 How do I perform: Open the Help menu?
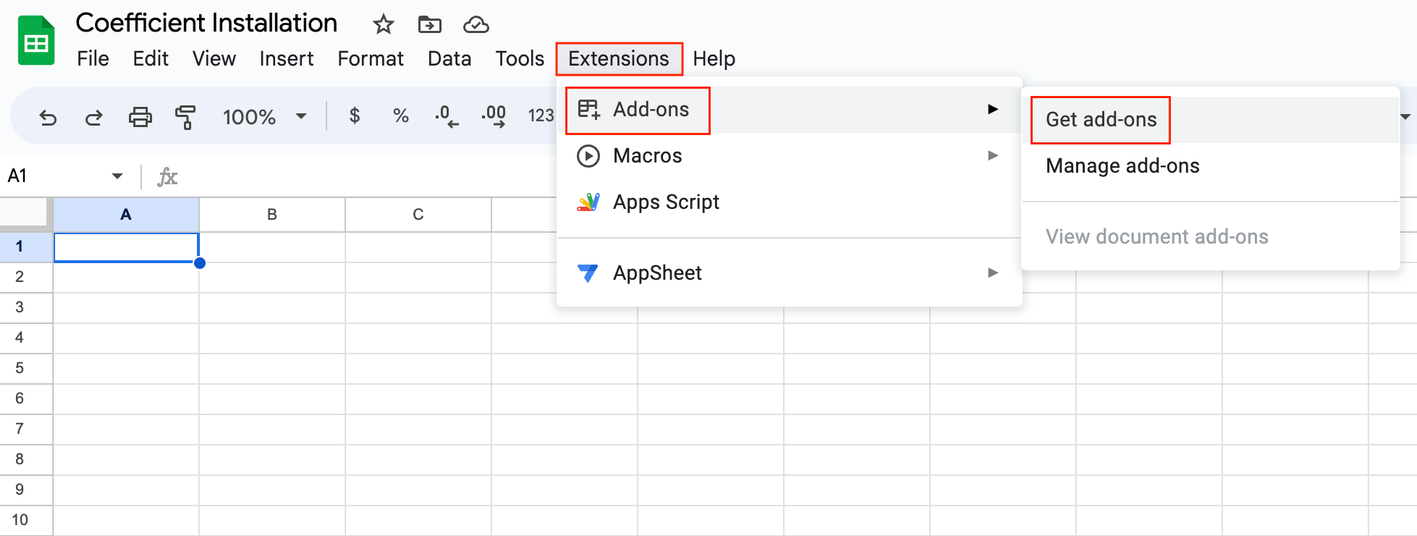coord(714,59)
